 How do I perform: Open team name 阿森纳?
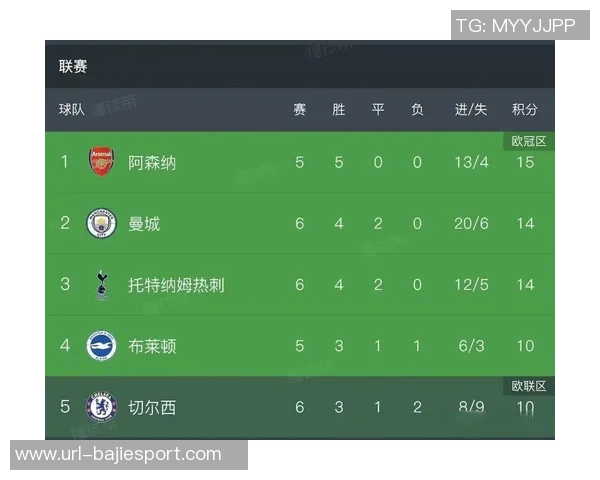point(152,162)
